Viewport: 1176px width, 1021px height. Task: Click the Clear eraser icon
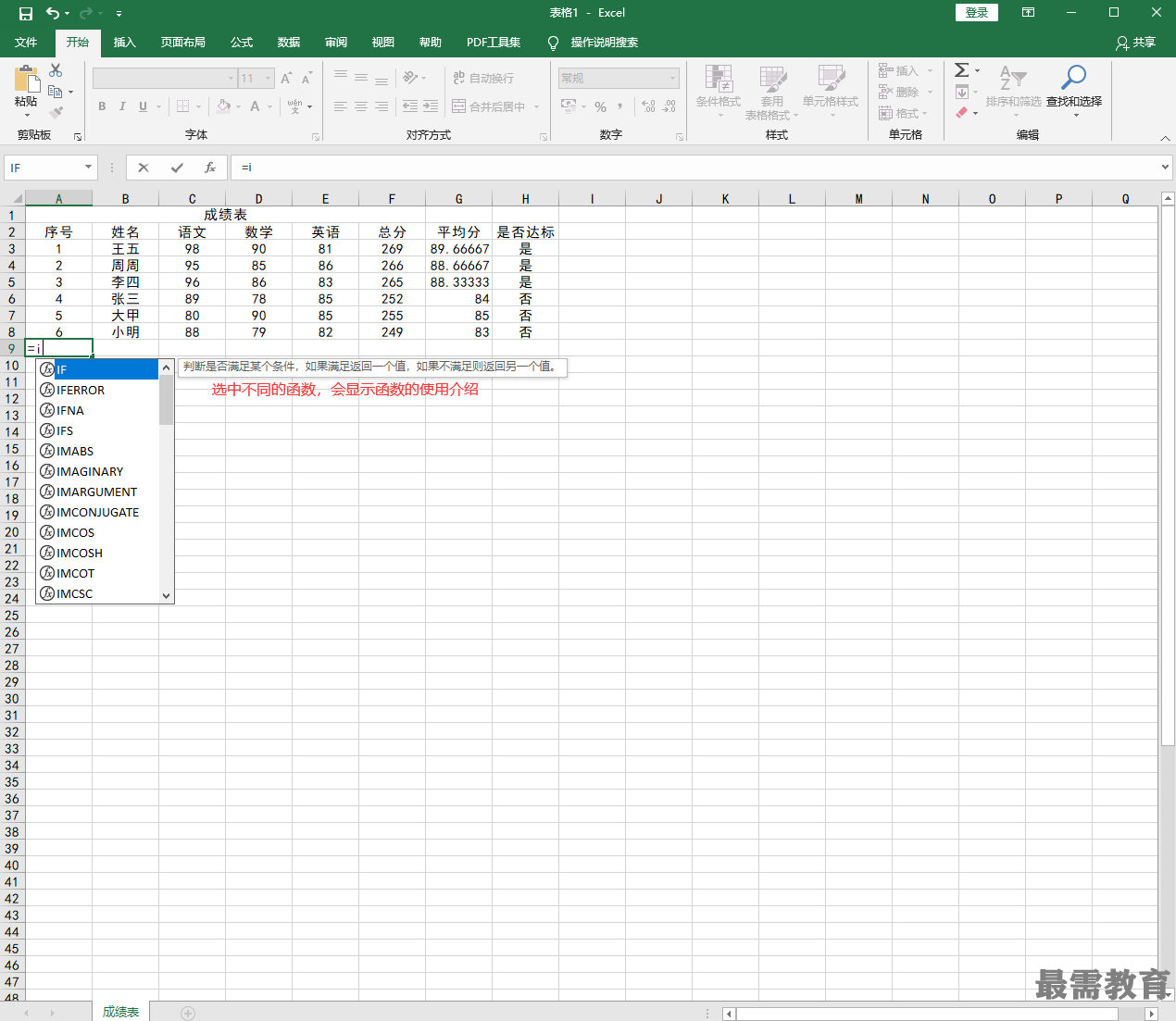(x=962, y=113)
